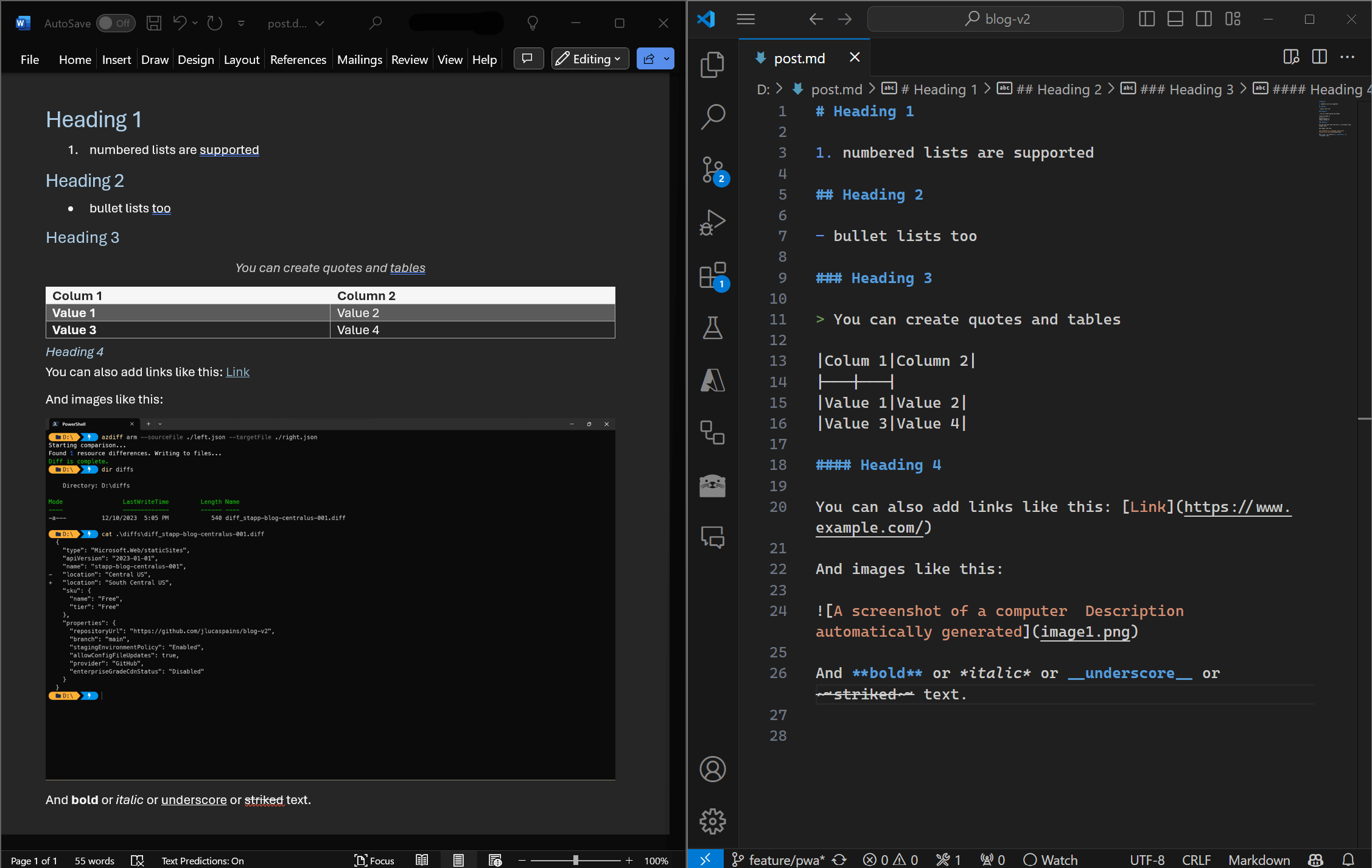Open Markdown preview to the side
Viewport: 1372px width, 868px height.
[1290, 57]
